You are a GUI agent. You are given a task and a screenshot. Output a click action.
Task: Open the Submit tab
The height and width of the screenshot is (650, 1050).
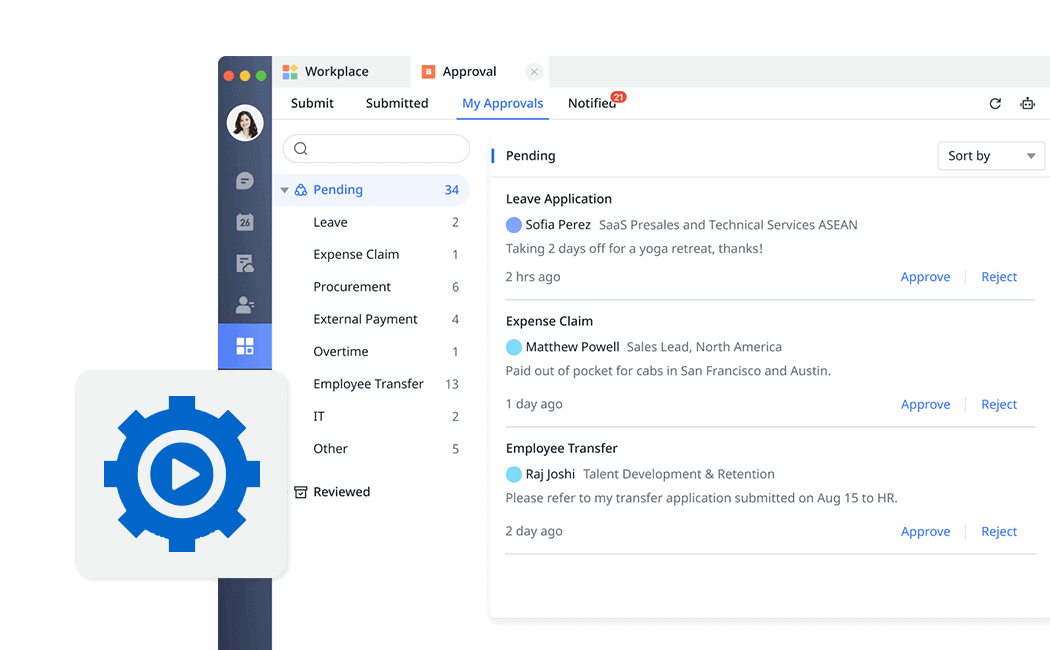coord(312,103)
